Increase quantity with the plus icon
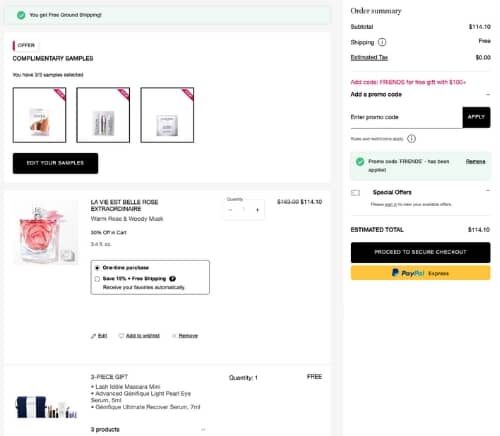500x436 pixels. pos(257,210)
